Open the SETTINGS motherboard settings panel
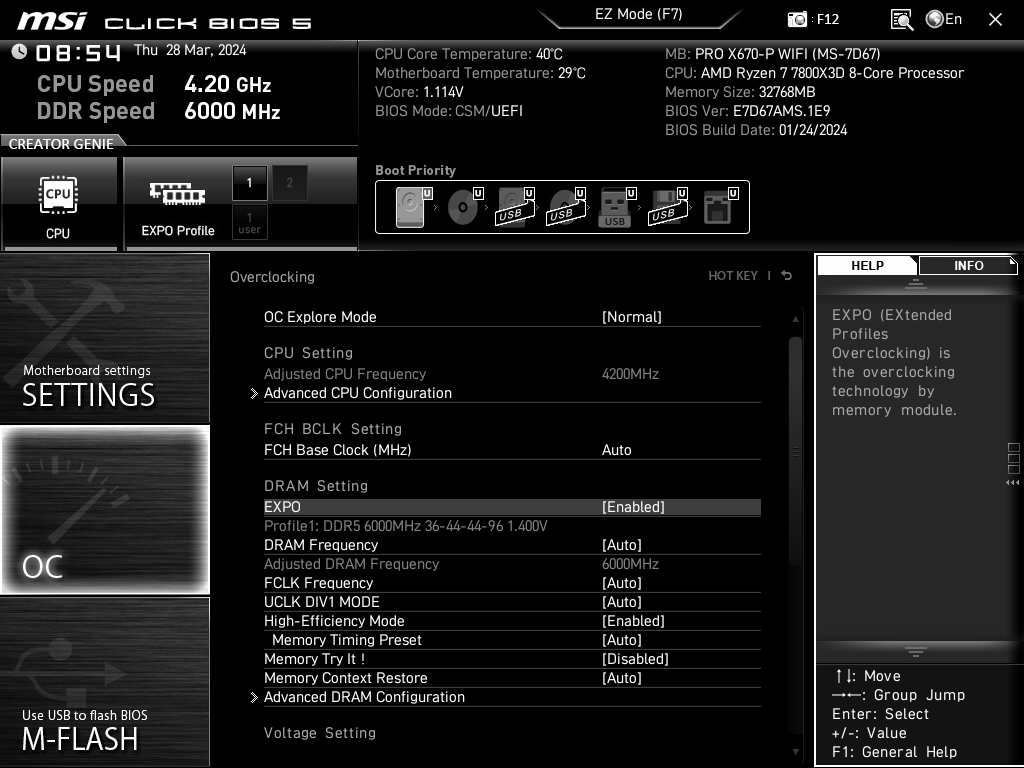This screenshot has height=768, width=1024. tap(104, 338)
